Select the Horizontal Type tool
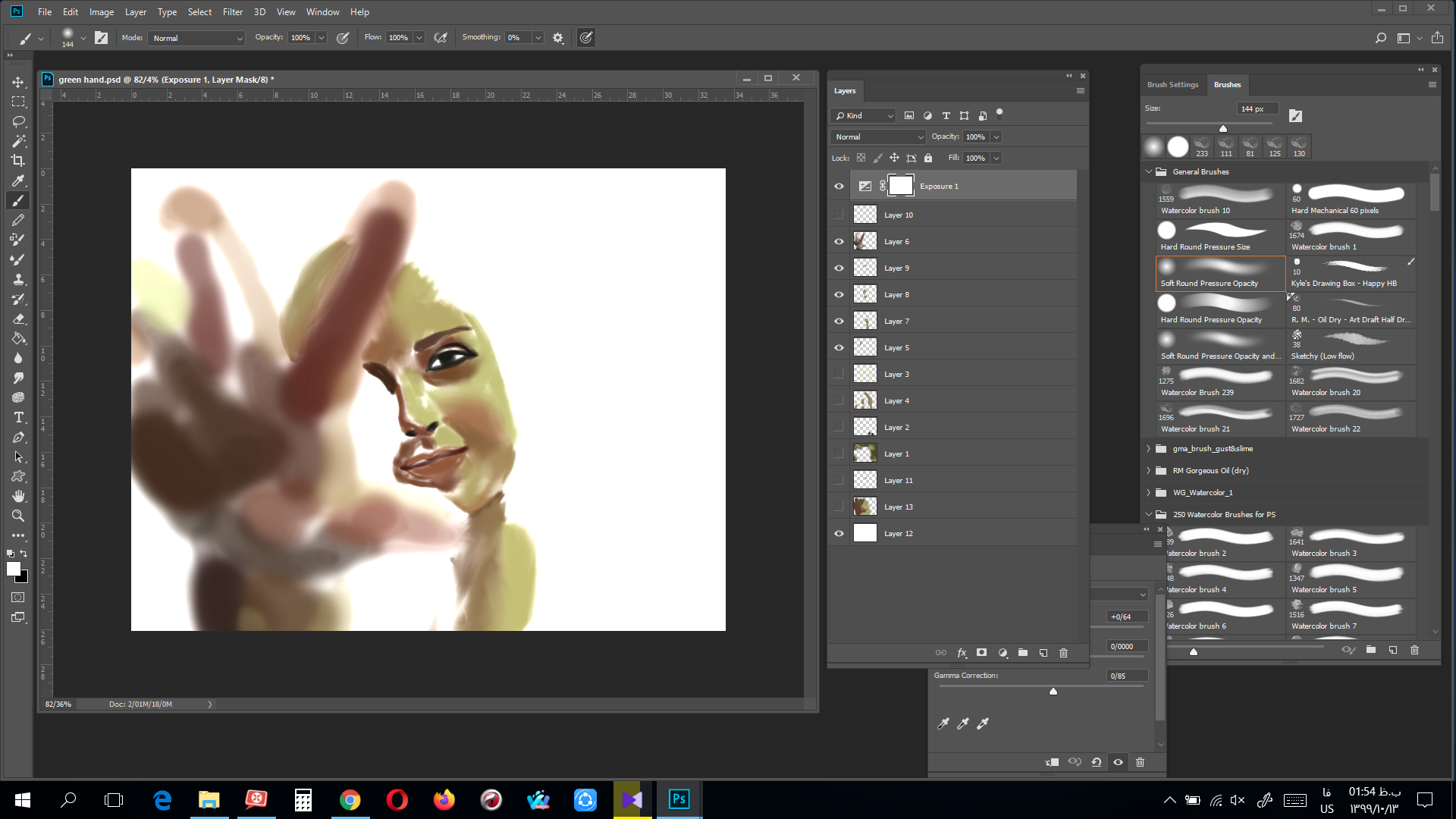The image size is (1456, 819). coord(18,417)
